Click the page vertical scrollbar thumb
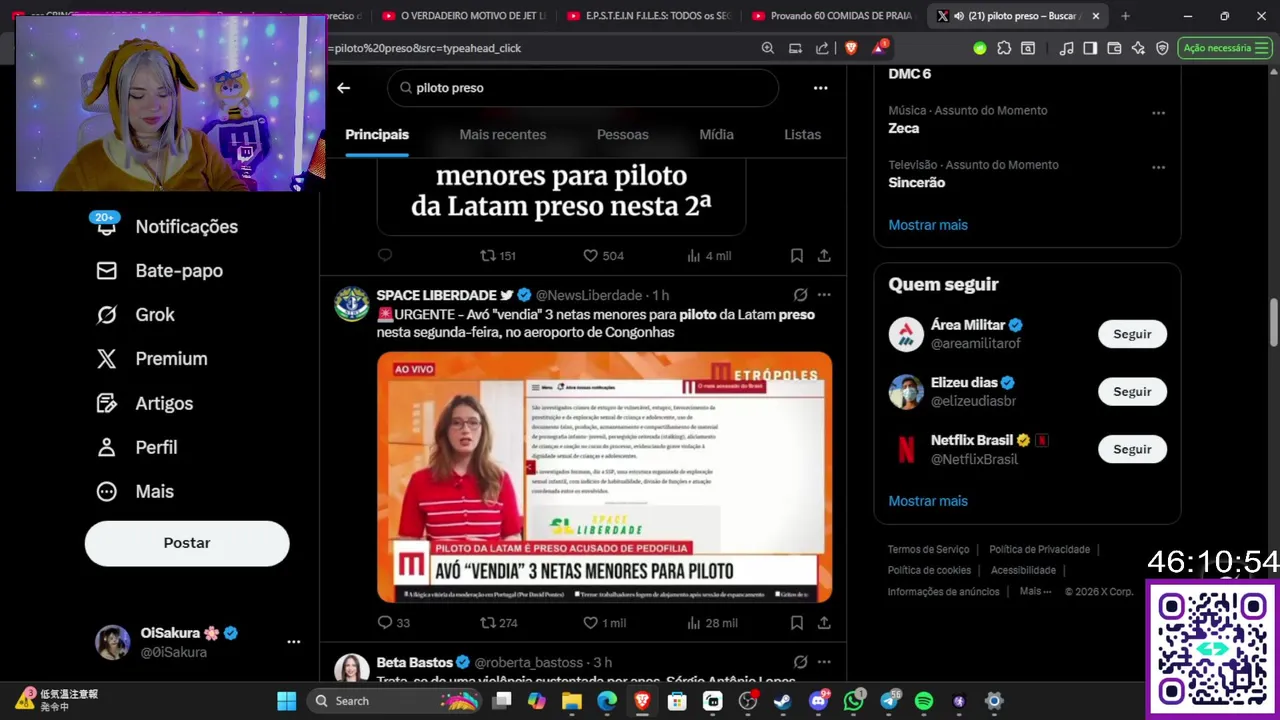1280x720 pixels. pos(1274,322)
